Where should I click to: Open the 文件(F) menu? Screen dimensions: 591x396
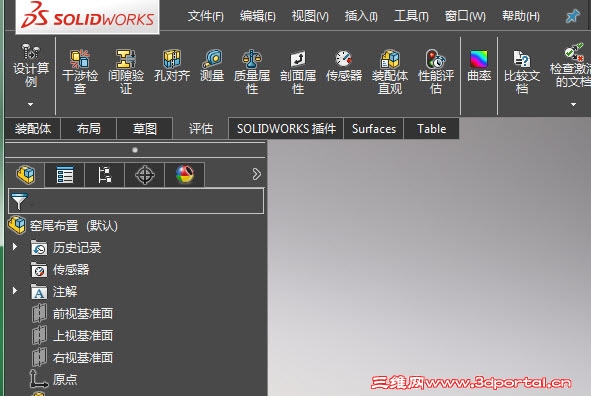[x=205, y=16]
